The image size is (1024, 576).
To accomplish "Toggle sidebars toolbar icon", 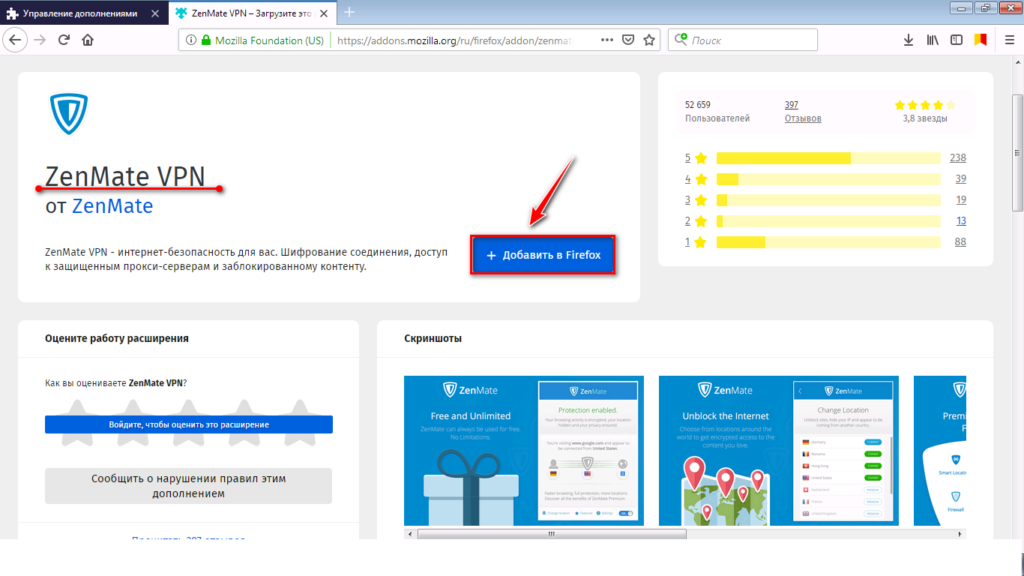I will pyautogui.click(x=956, y=40).
